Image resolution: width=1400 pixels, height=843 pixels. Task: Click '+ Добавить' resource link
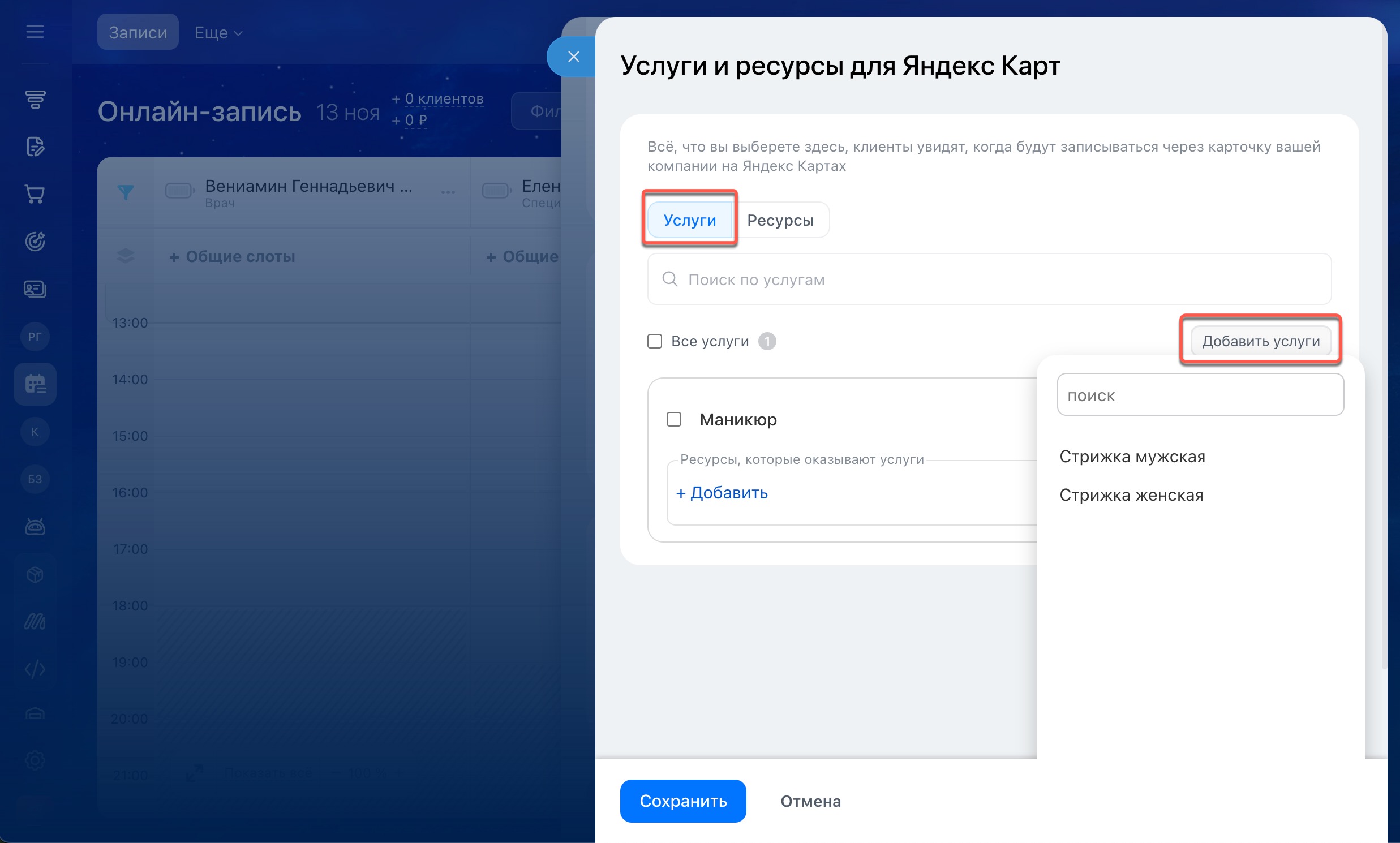click(722, 493)
